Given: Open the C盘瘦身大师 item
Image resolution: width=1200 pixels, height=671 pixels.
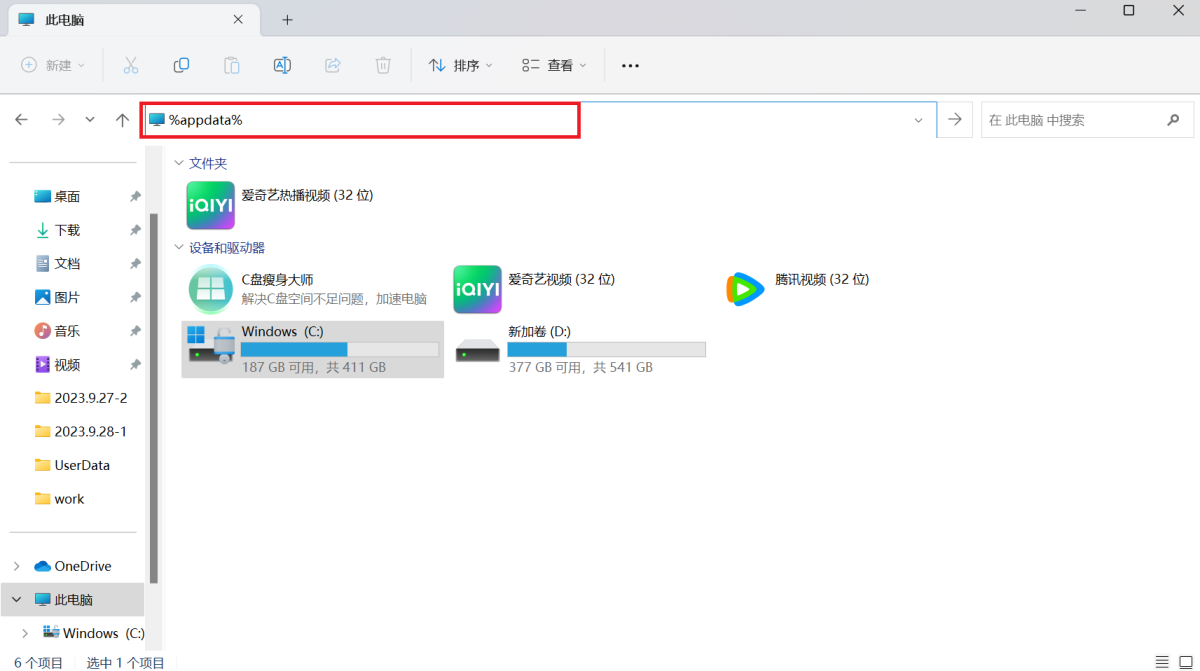Looking at the screenshot, I should (x=210, y=289).
